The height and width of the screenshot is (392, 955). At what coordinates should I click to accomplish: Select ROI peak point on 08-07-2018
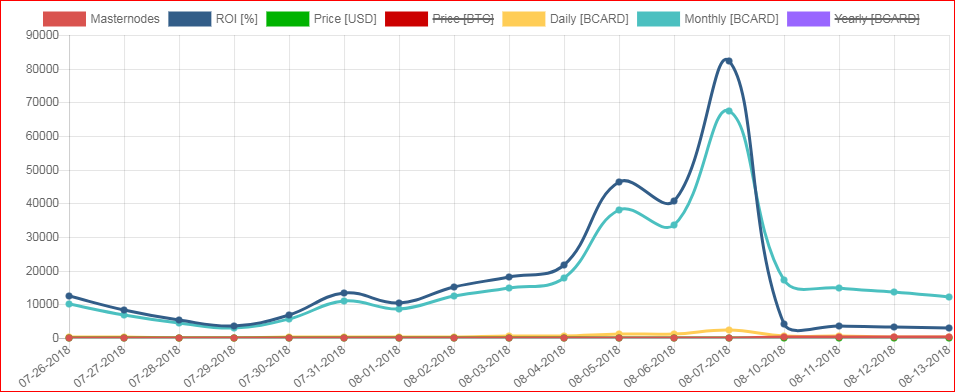(x=728, y=61)
